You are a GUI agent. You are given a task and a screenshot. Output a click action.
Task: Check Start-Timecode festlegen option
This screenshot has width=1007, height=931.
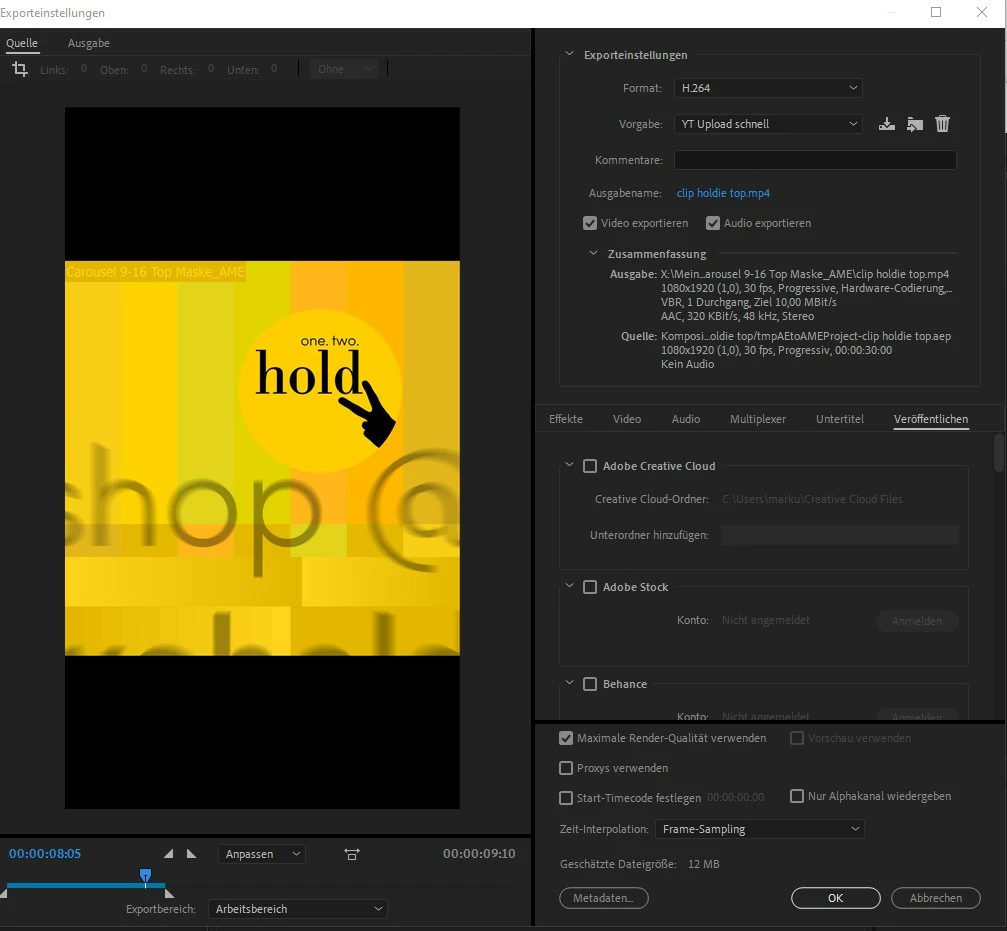pyautogui.click(x=566, y=797)
